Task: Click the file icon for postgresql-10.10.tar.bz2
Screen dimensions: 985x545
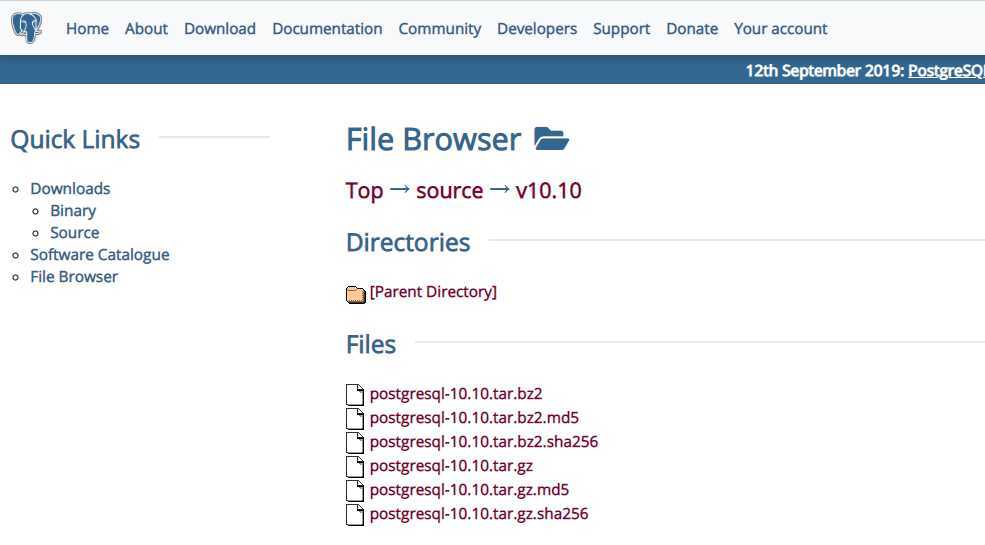Action: click(355, 394)
